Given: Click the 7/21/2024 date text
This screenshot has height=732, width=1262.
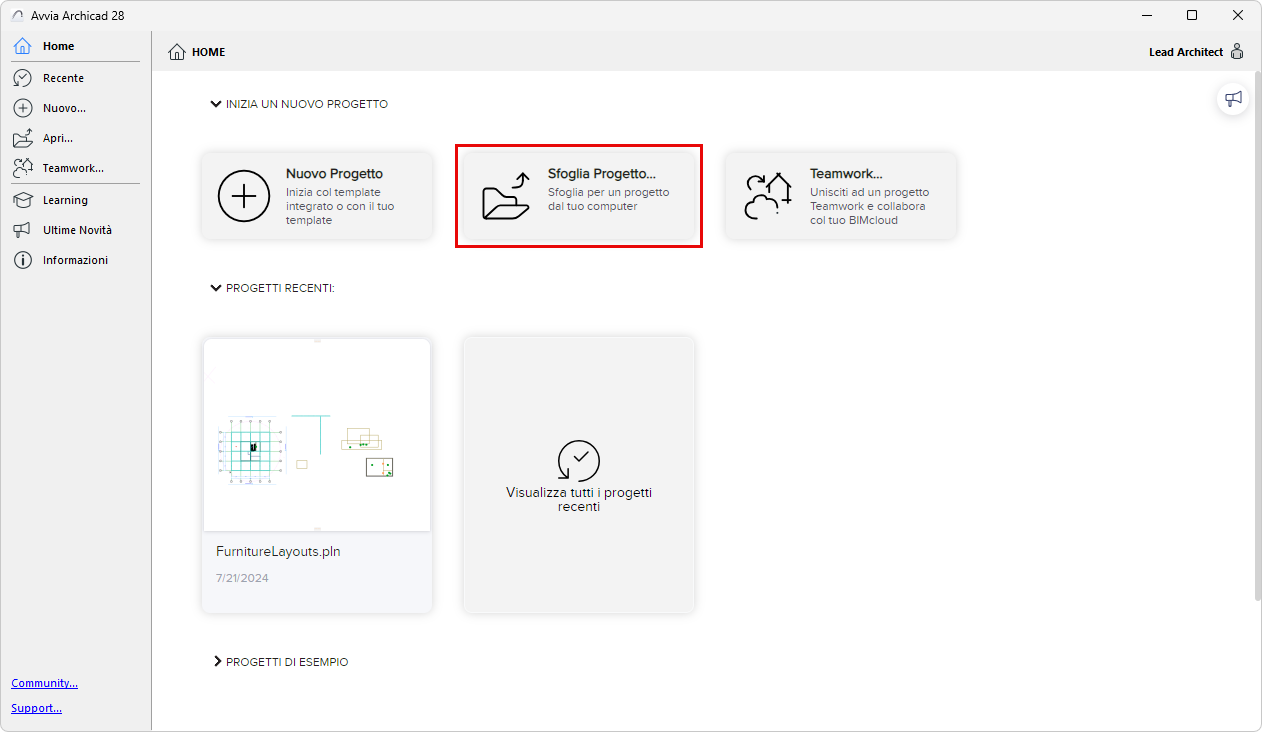Looking at the screenshot, I should coord(242,578).
